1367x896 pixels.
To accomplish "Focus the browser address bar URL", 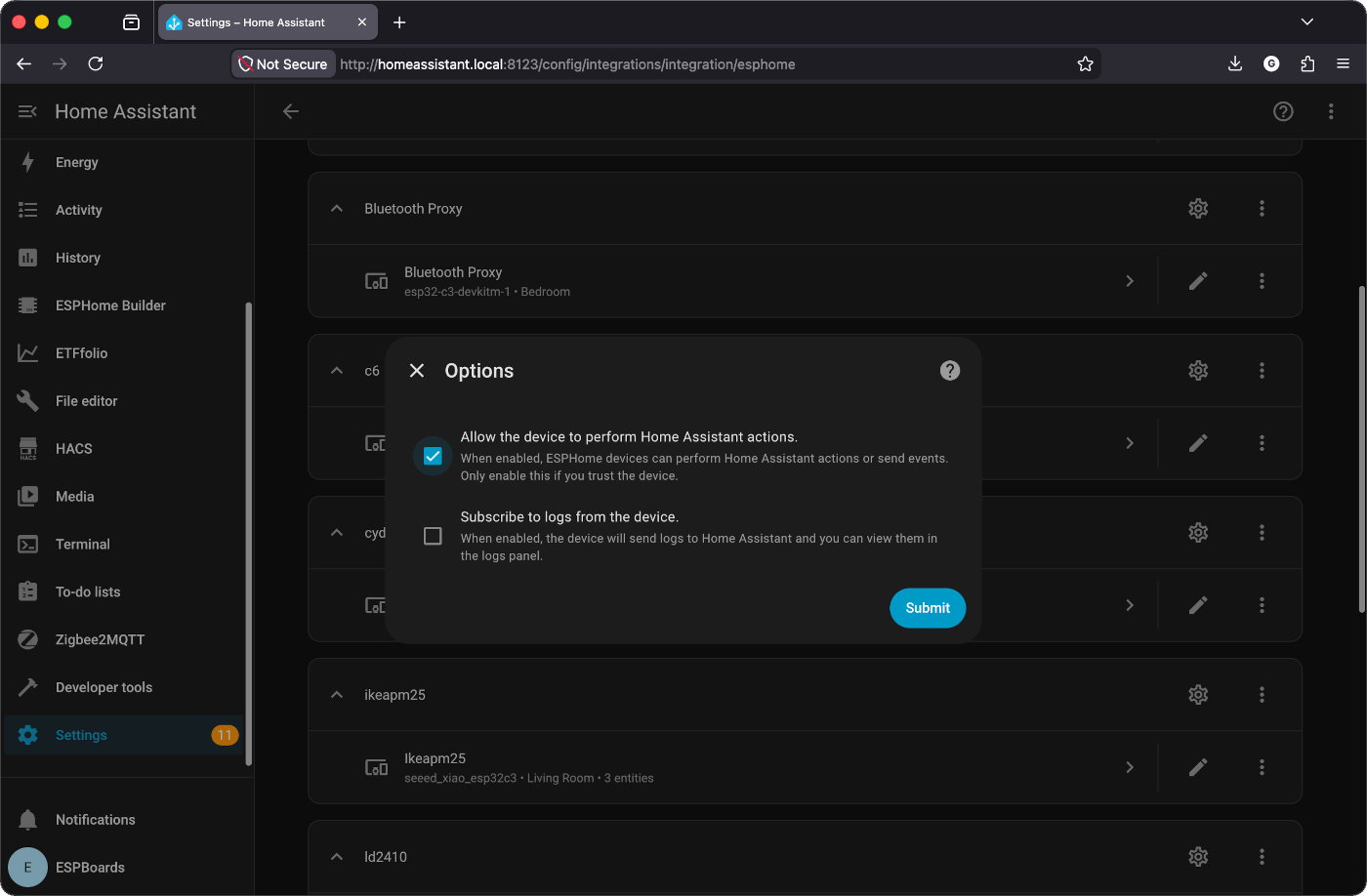I will 567,64.
